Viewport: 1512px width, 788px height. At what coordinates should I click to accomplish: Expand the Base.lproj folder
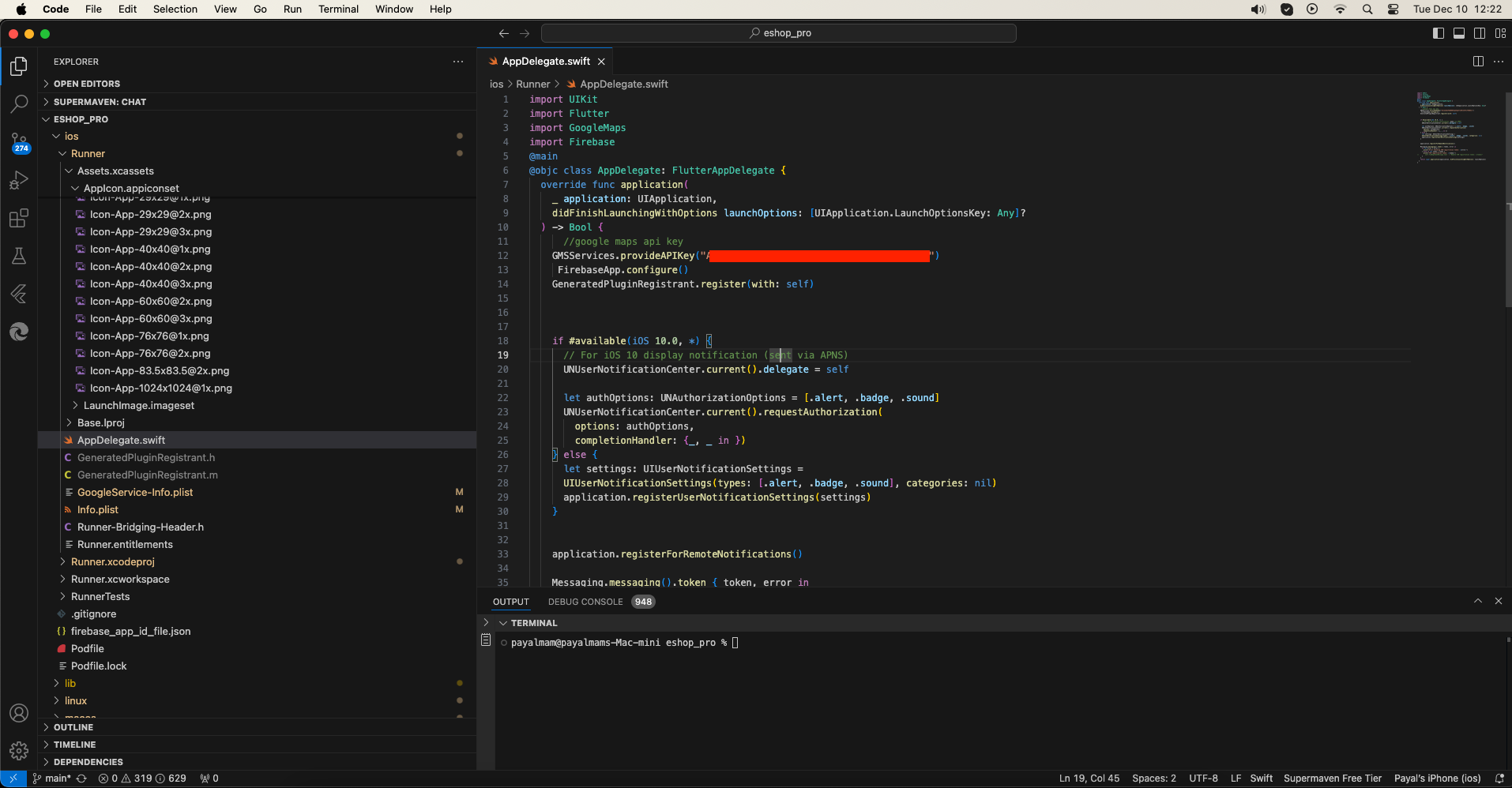pos(258,423)
